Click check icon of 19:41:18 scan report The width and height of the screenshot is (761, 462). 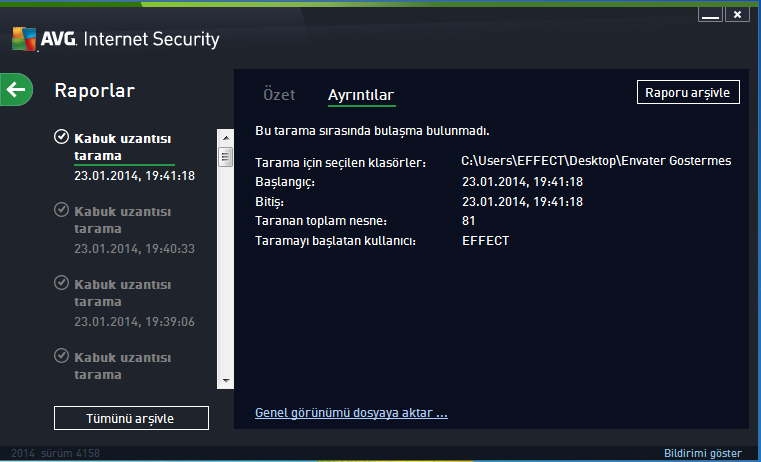pos(61,137)
